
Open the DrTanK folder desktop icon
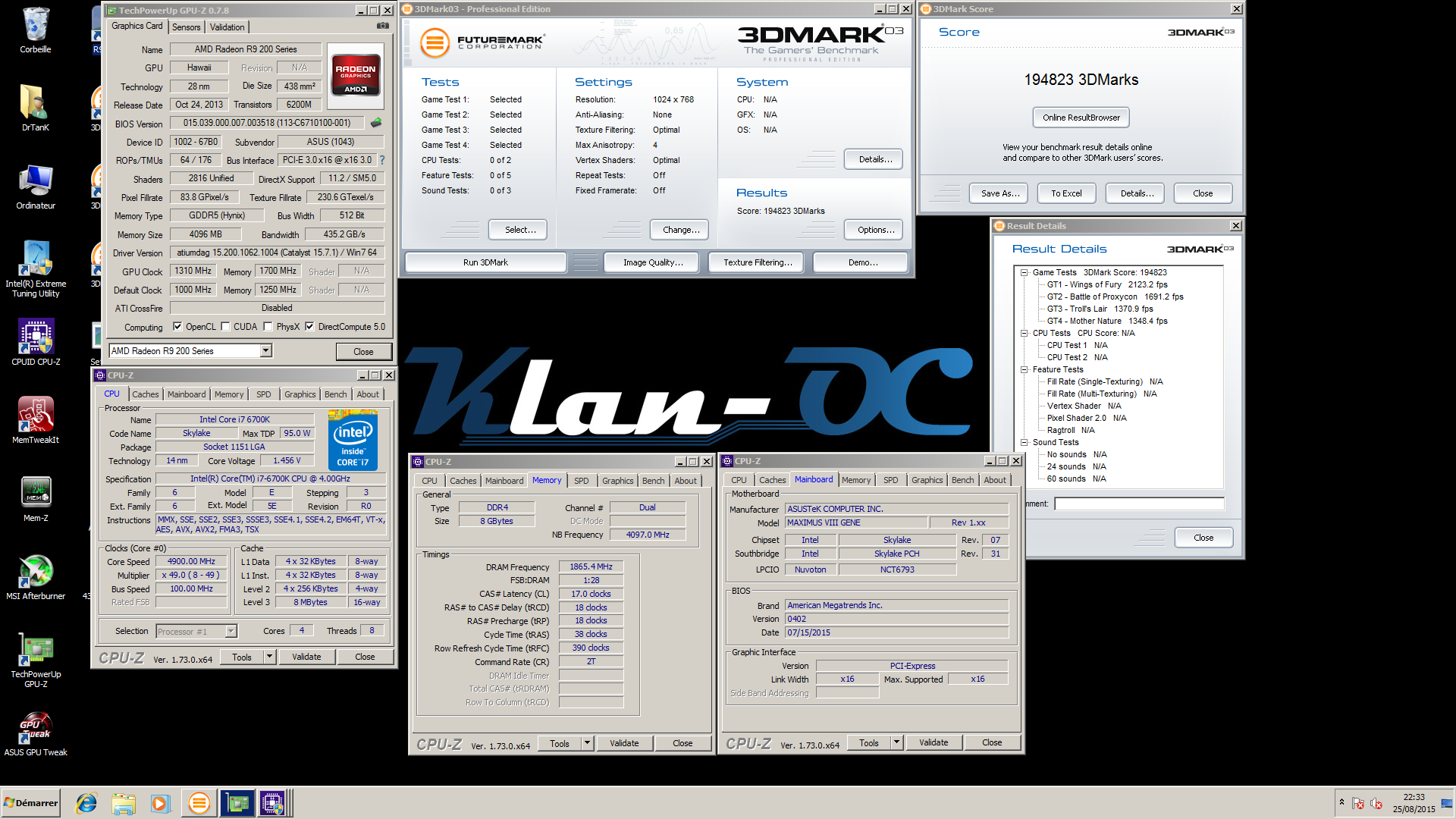tap(36, 107)
